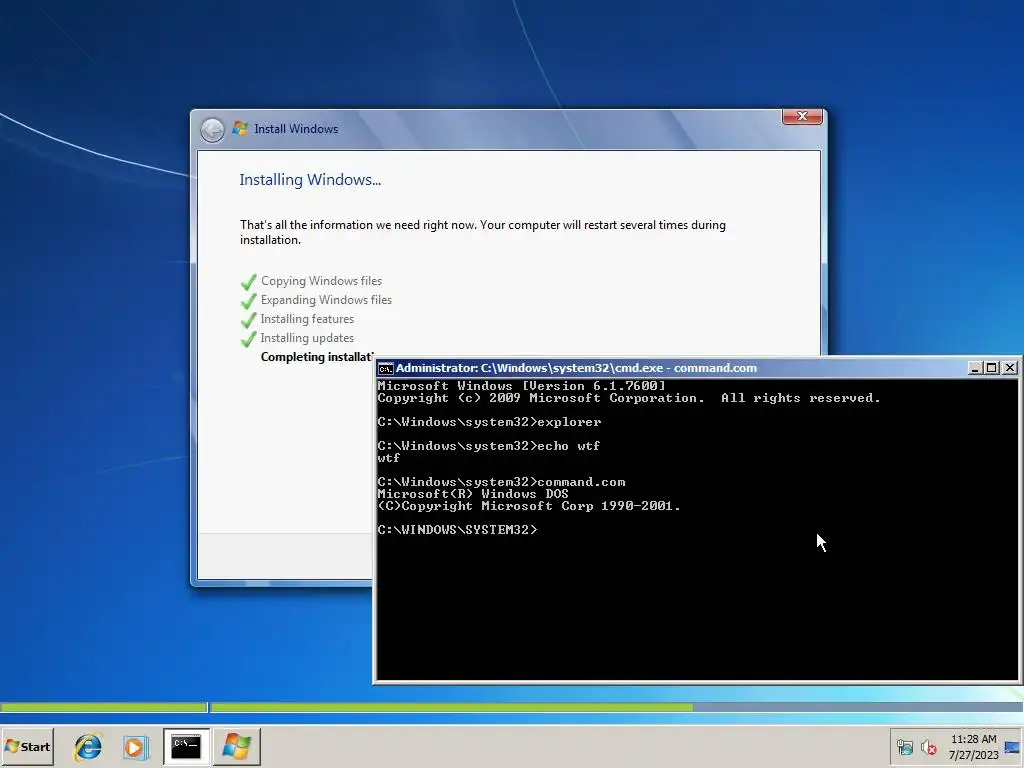Open the Start menu button
The width and height of the screenshot is (1024, 768).
[x=27, y=746]
